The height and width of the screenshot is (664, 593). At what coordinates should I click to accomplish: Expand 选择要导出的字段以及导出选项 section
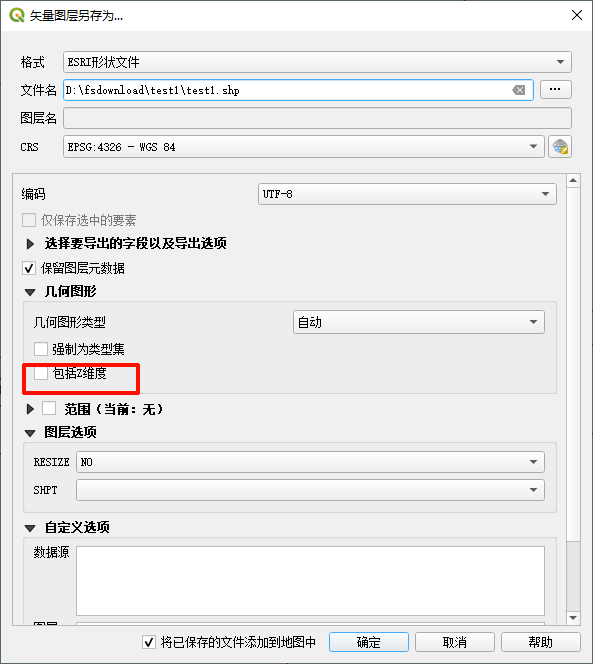[x=30, y=243]
